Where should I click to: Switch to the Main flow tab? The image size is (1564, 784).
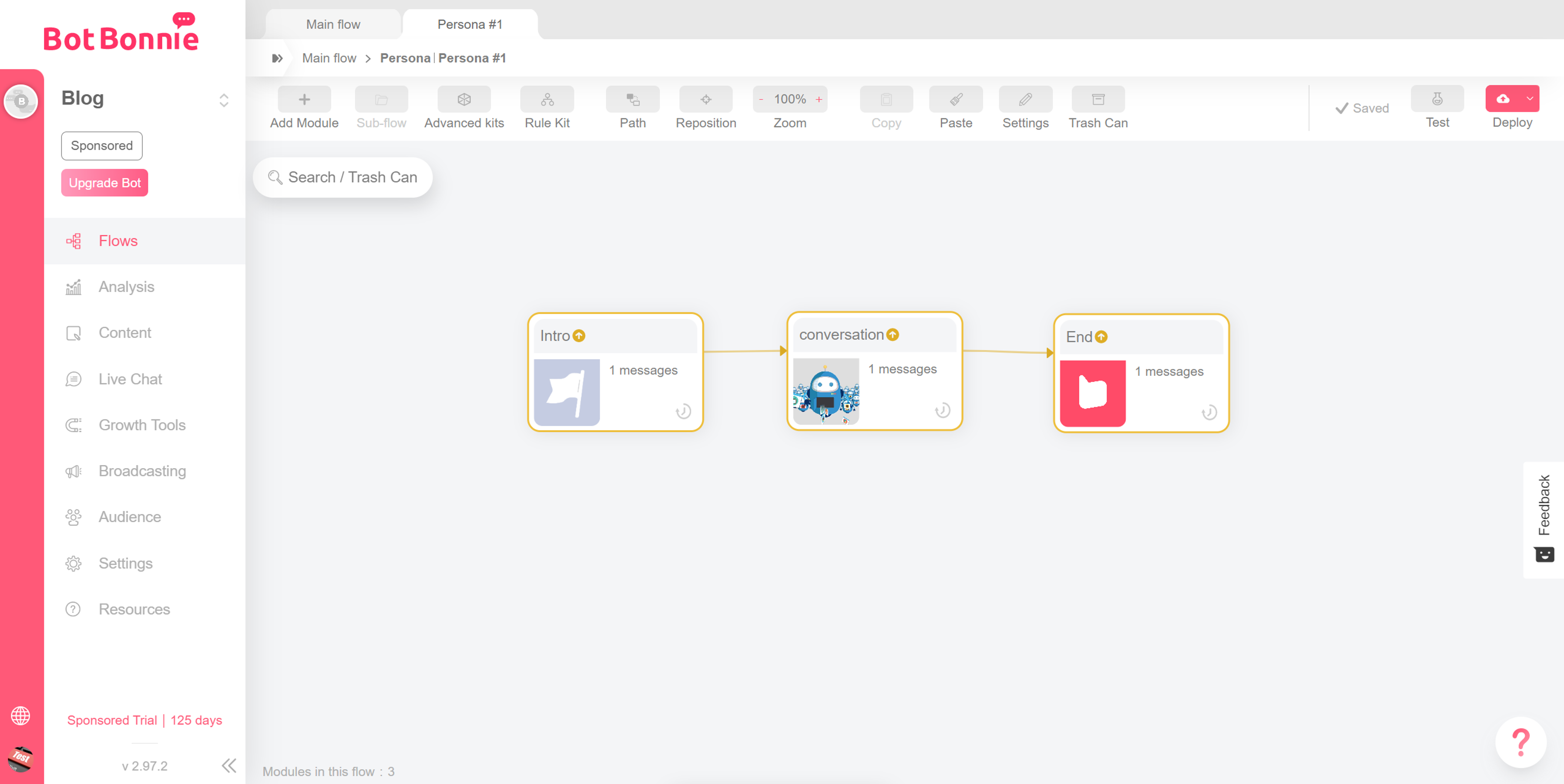click(x=333, y=24)
